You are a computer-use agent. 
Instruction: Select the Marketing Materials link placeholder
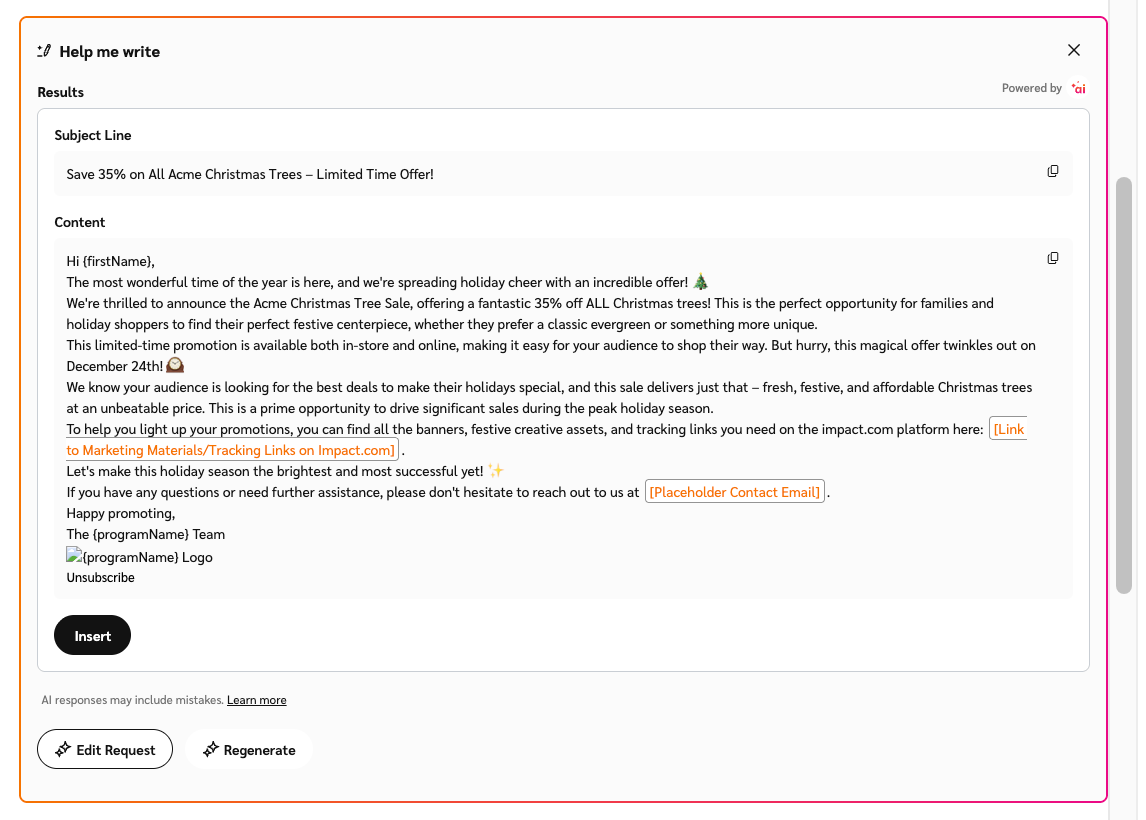(x=230, y=450)
